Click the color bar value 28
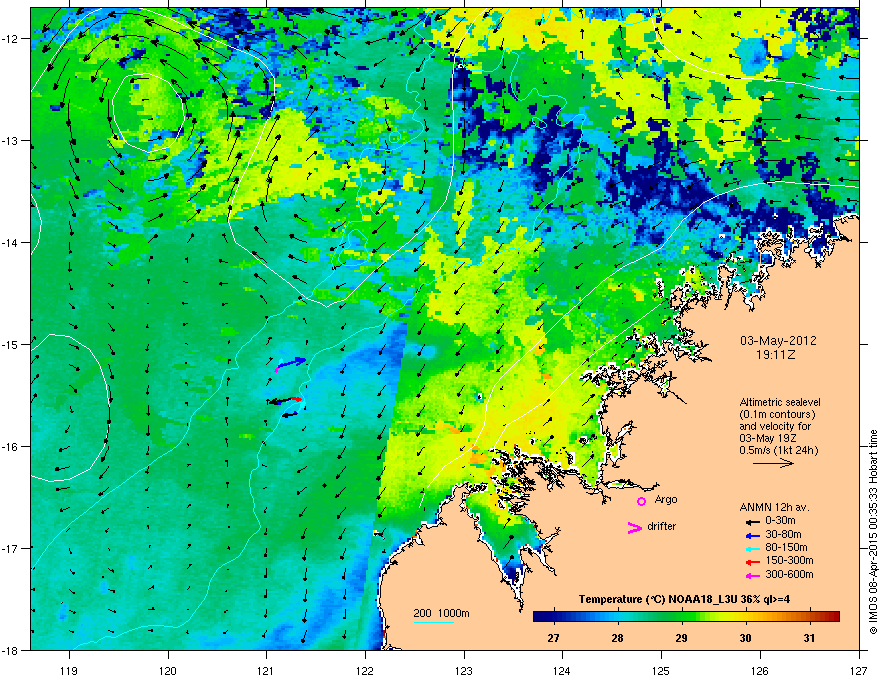This screenshot has width=880, height=680. point(617,638)
